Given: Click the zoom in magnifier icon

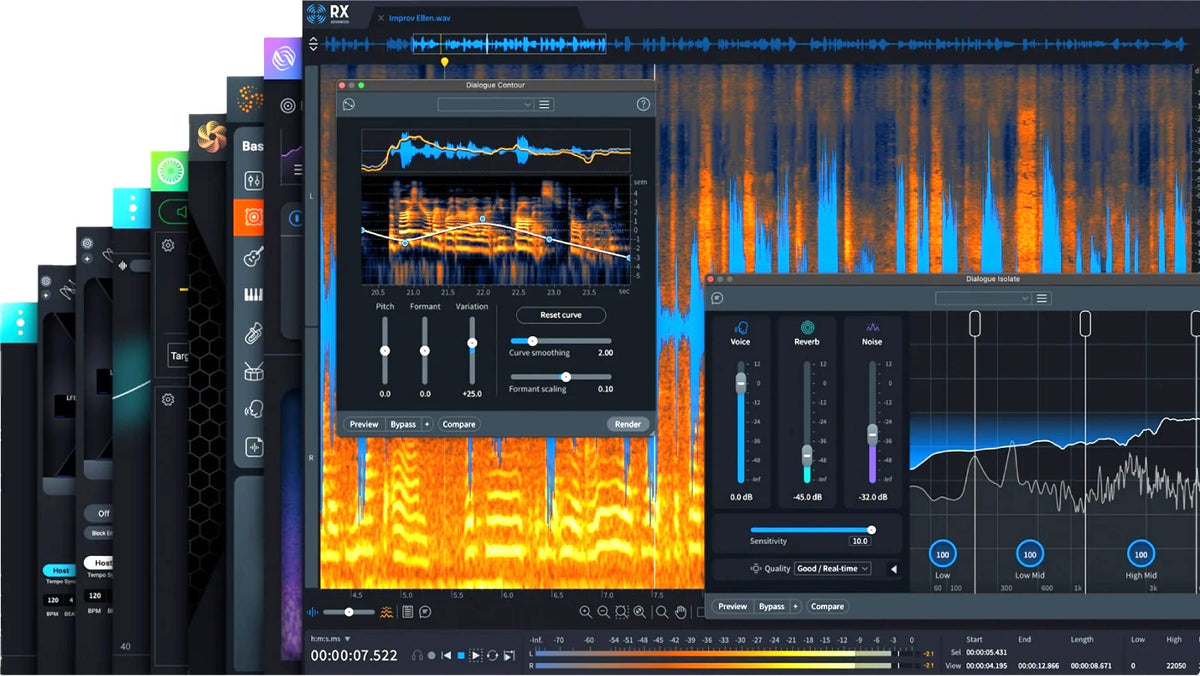Looking at the screenshot, I should [x=586, y=612].
